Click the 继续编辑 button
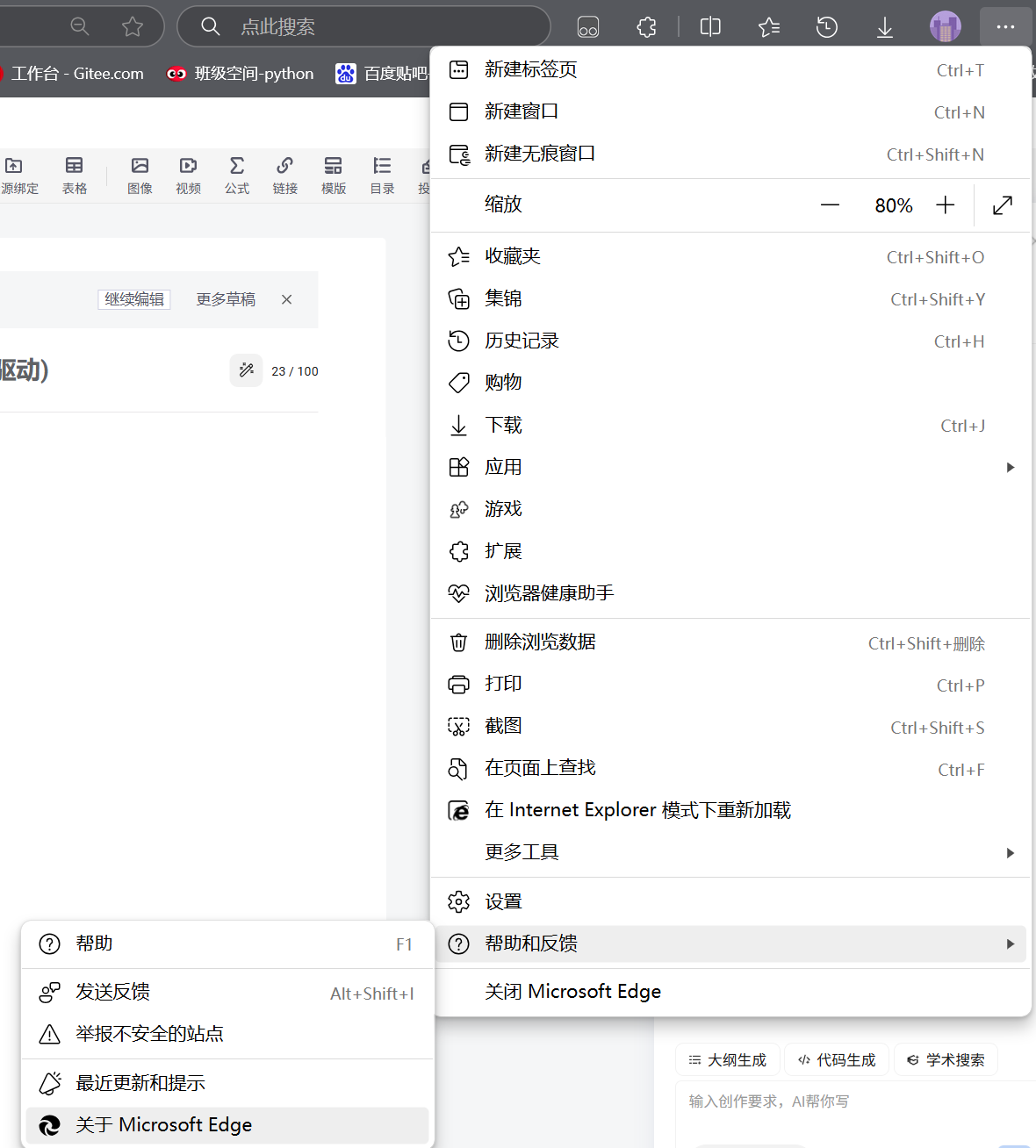1036x1148 pixels. tap(134, 299)
